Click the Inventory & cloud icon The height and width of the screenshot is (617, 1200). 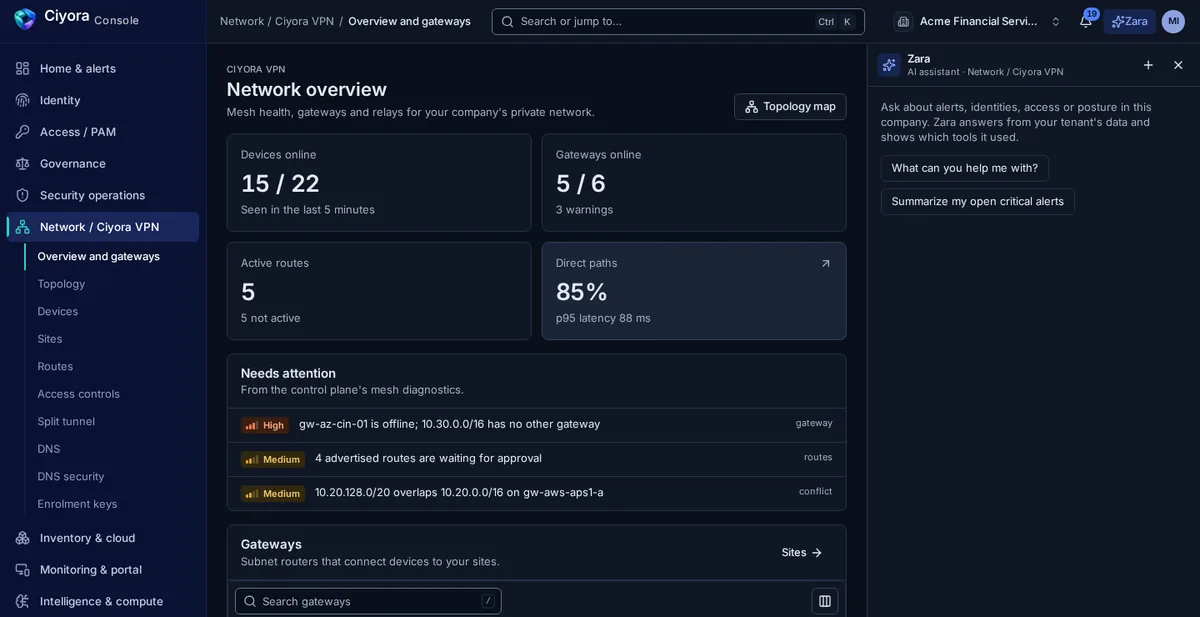[x=22, y=538]
